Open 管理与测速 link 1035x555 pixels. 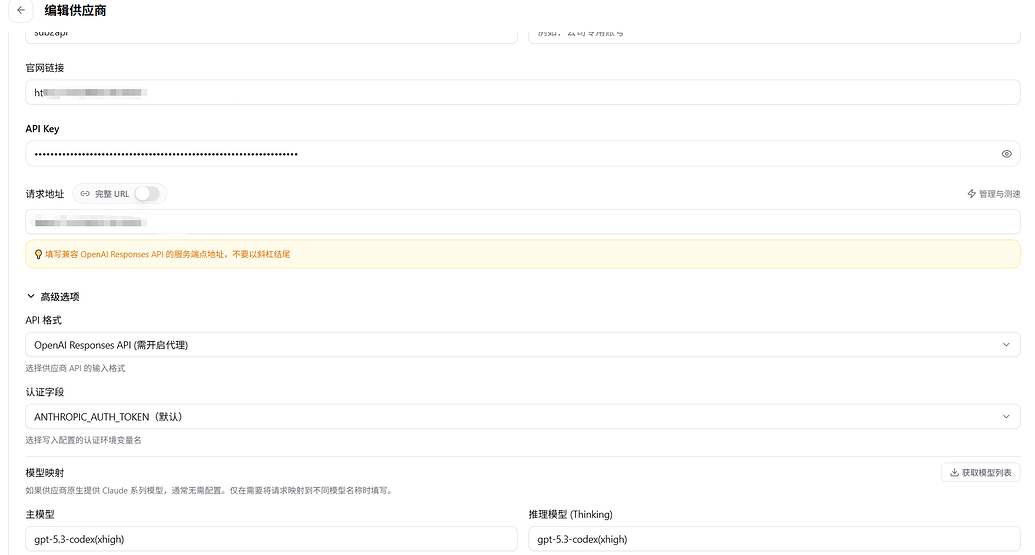click(x=993, y=194)
